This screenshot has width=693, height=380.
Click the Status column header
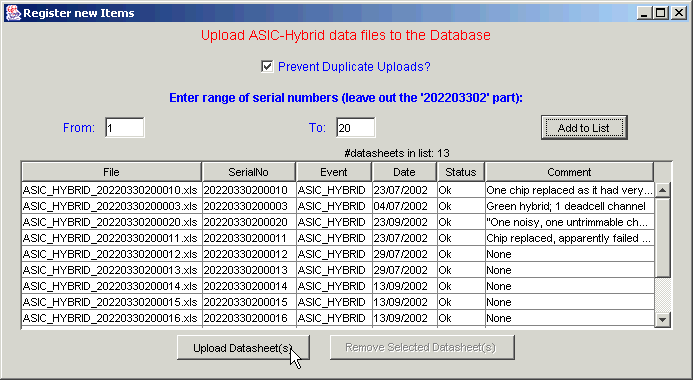[x=461, y=172]
